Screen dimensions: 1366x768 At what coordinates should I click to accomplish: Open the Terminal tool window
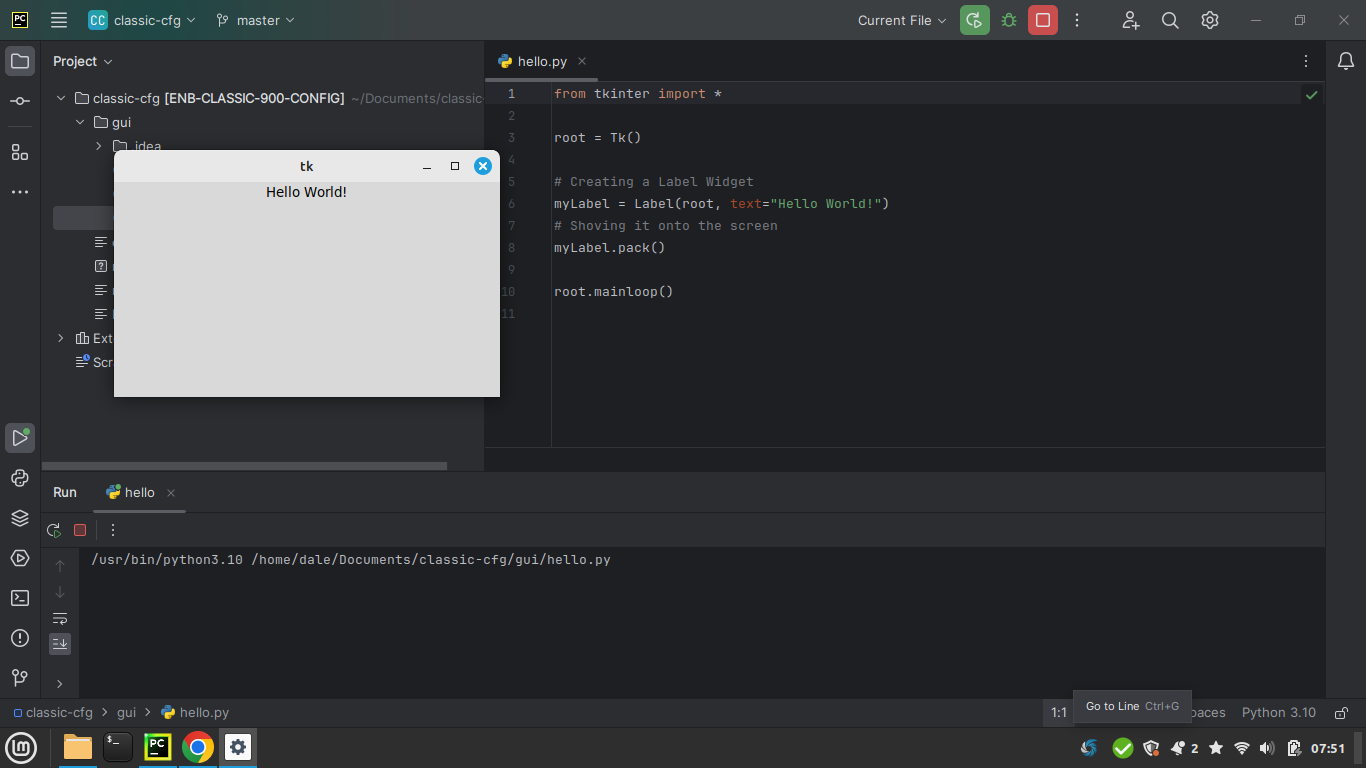(20, 598)
